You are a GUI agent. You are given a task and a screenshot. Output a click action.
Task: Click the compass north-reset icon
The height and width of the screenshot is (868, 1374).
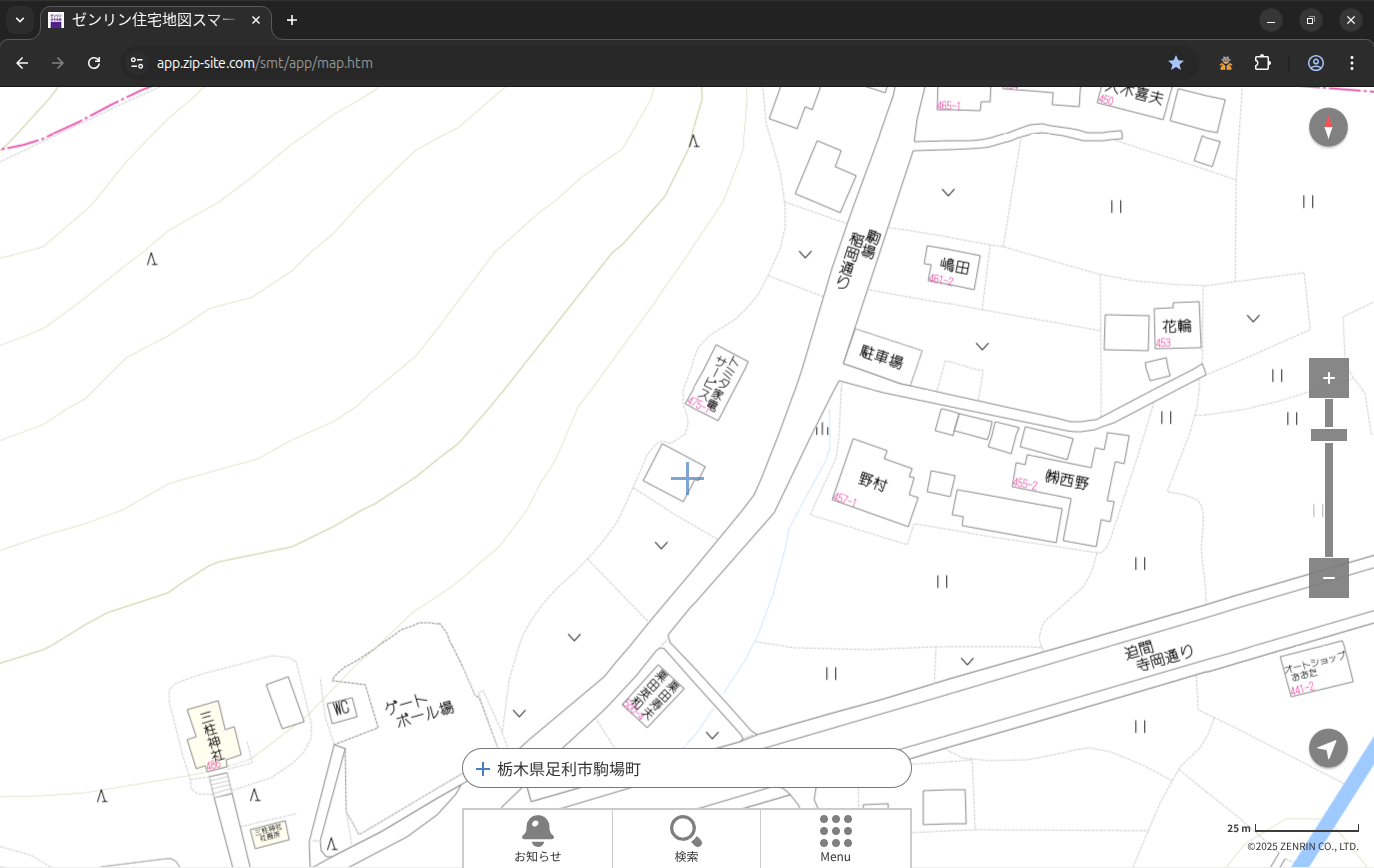(1328, 128)
